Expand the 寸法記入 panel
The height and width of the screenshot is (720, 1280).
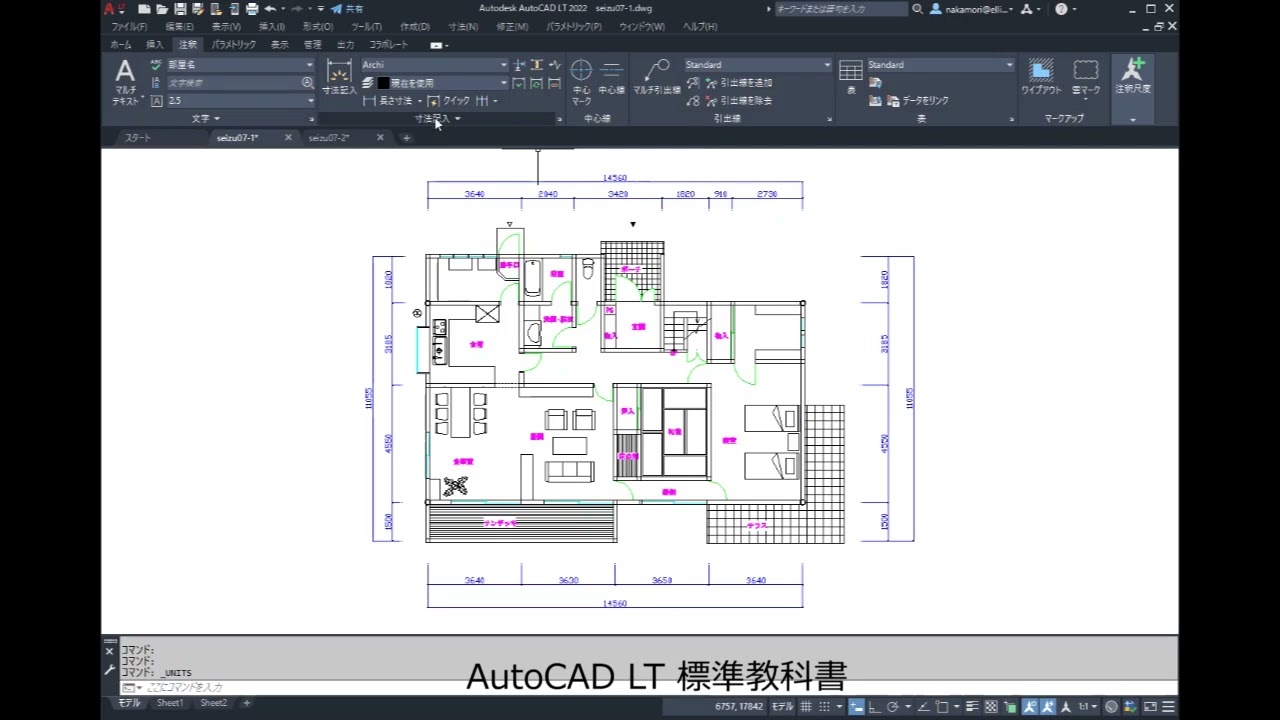point(438,119)
